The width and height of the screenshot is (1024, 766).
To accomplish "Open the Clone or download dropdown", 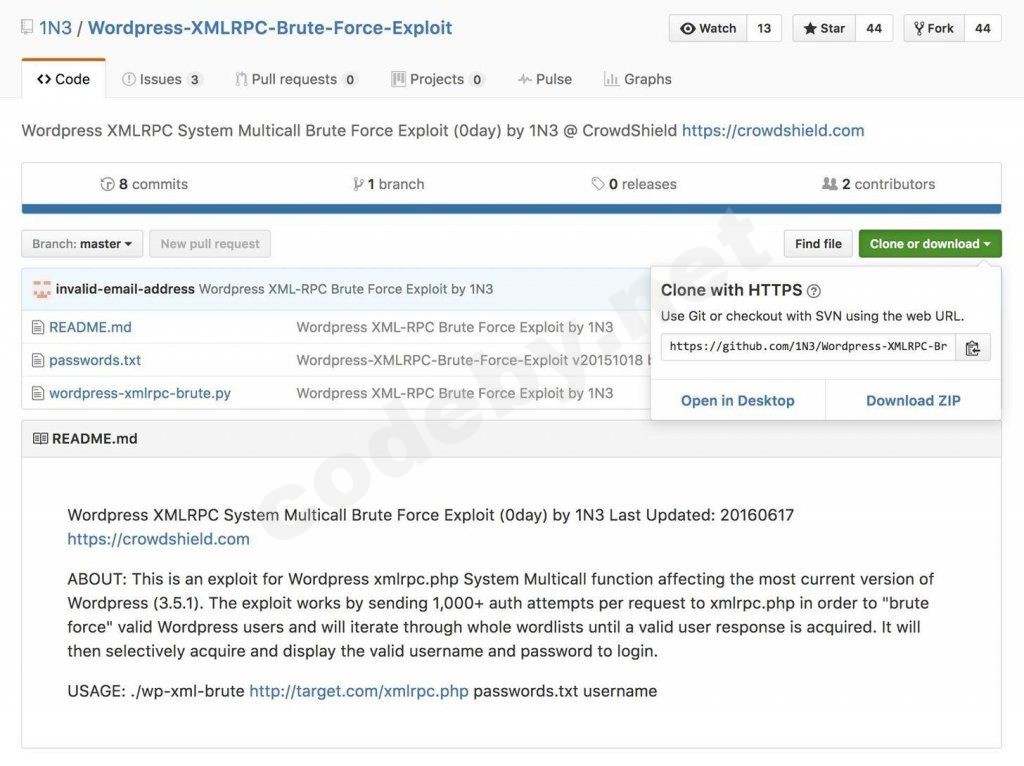I will (x=929, y=243).
